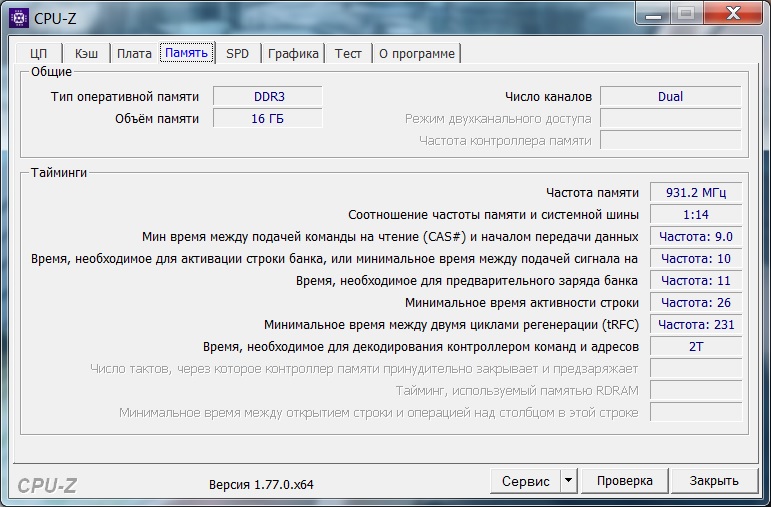Minimize the CPU-Z window
Image resolution: width=771 pixels, height=507 pixels.
(x=652, y=14)
